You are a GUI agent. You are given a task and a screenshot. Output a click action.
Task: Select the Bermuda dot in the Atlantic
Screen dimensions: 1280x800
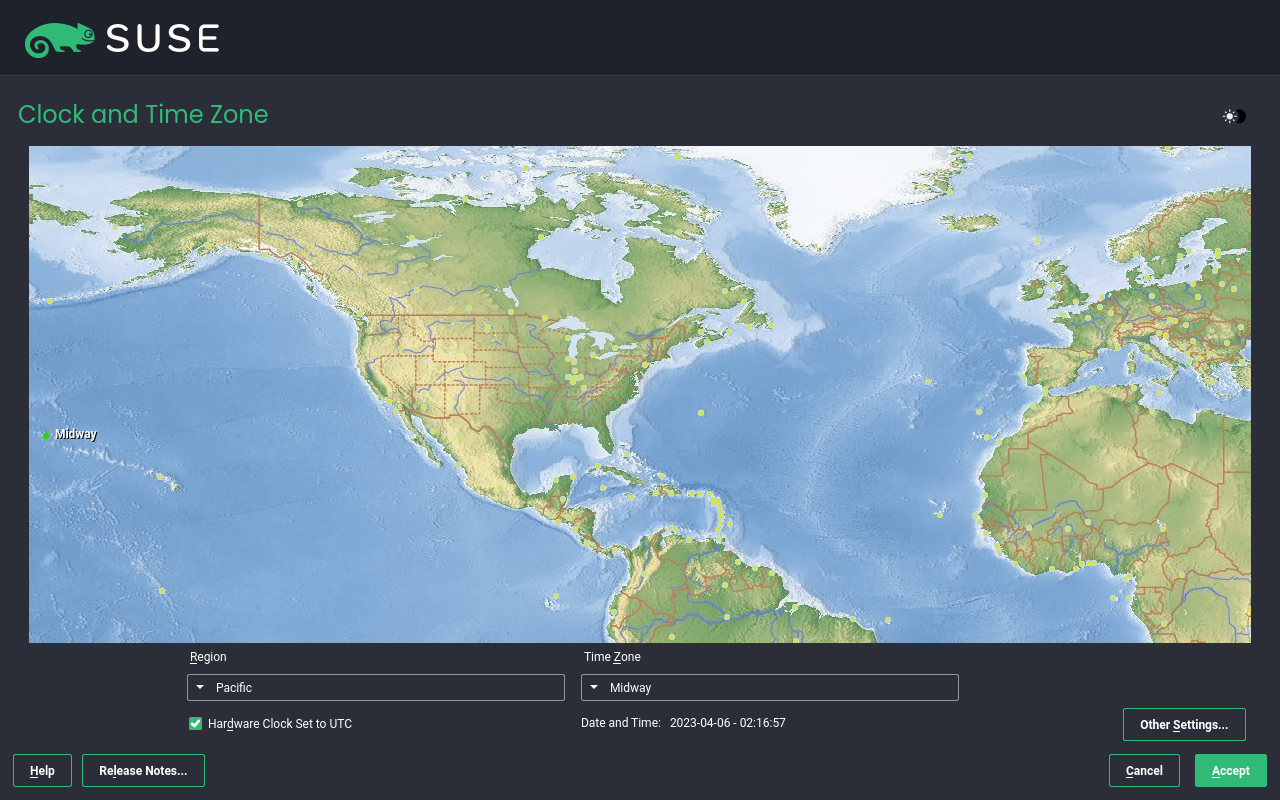pos(700,412)
